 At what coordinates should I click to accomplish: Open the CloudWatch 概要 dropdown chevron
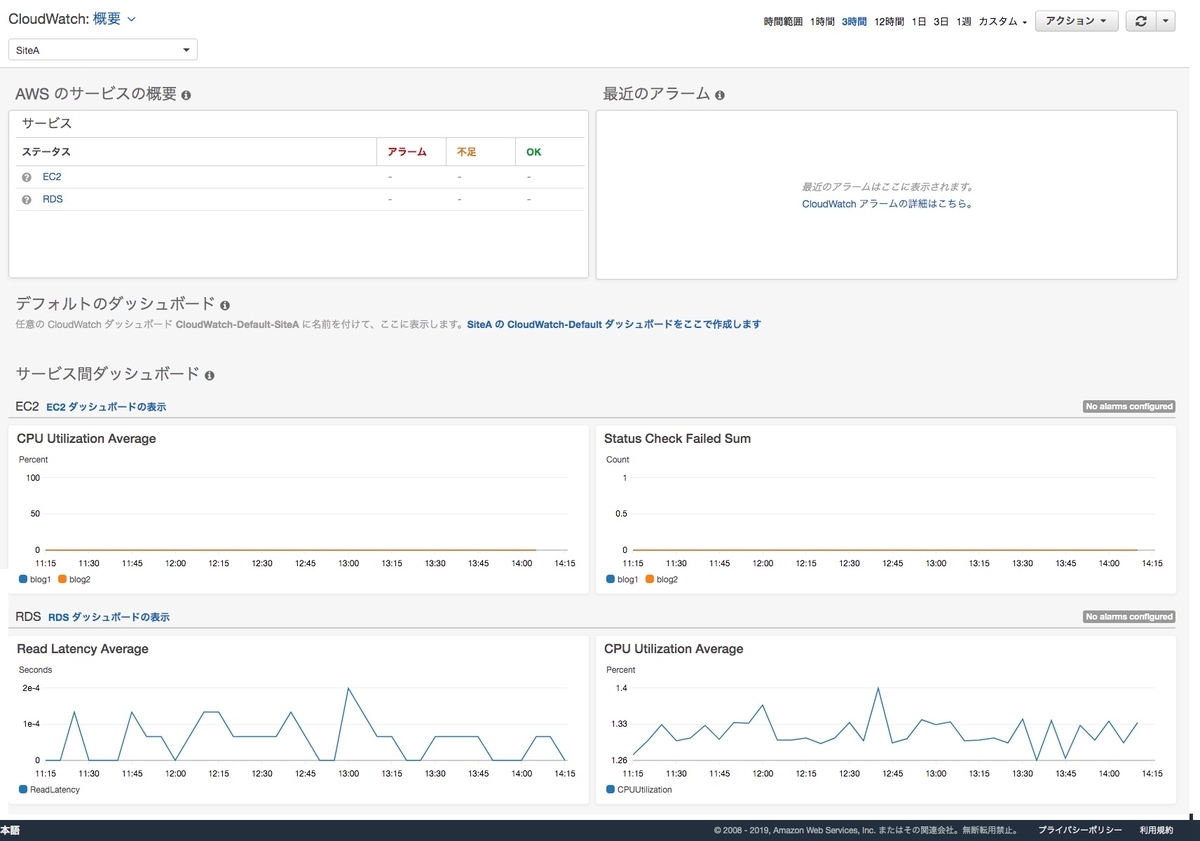132,19
